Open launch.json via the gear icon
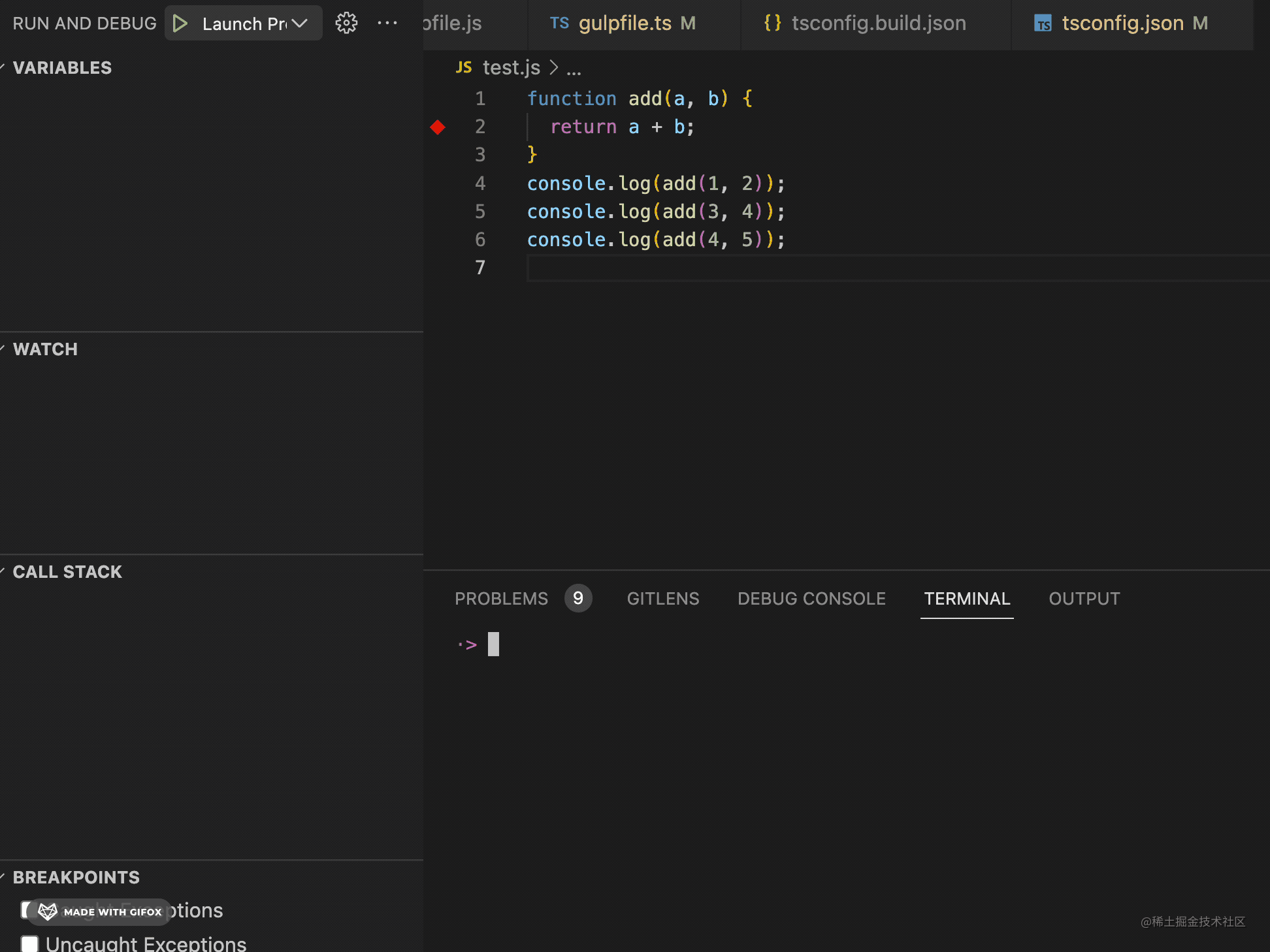Screen dimensions: 1270x952 click(346, 24)
